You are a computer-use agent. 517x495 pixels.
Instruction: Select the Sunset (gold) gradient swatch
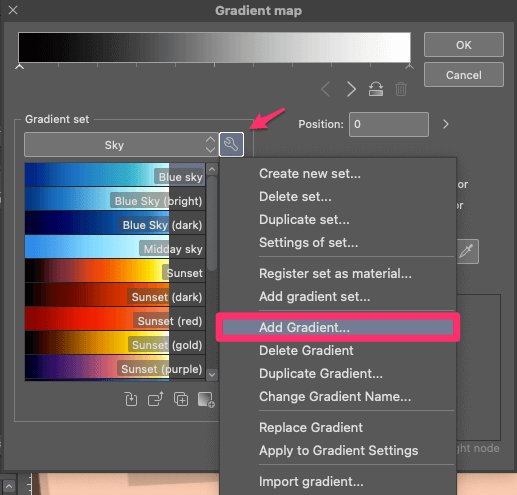tap(115, 342)
